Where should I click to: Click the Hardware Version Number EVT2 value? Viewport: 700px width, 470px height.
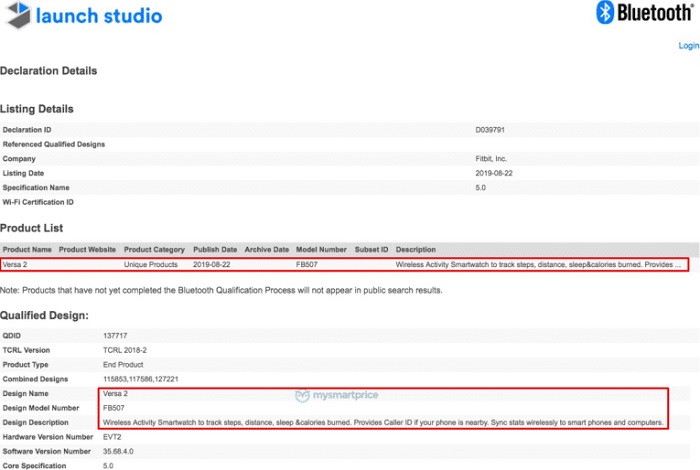tap(112, 437)
